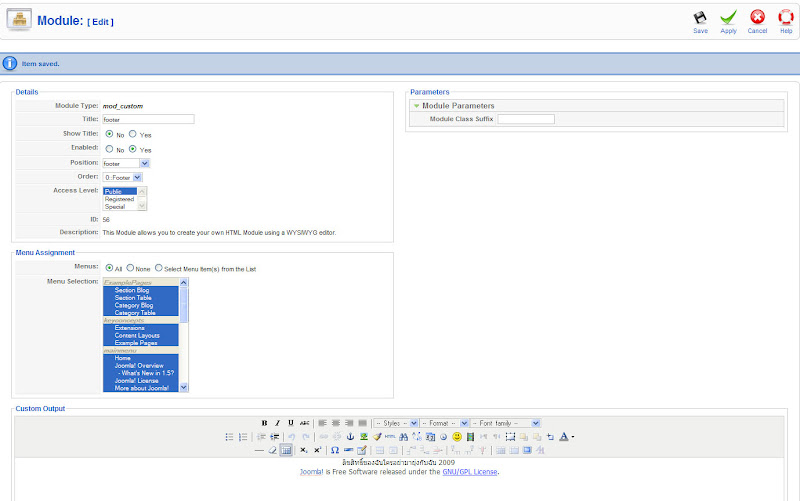Select the All menus radio option
Image resolution: width=800 pixels, height=501 pixels.
pos(109,268)
